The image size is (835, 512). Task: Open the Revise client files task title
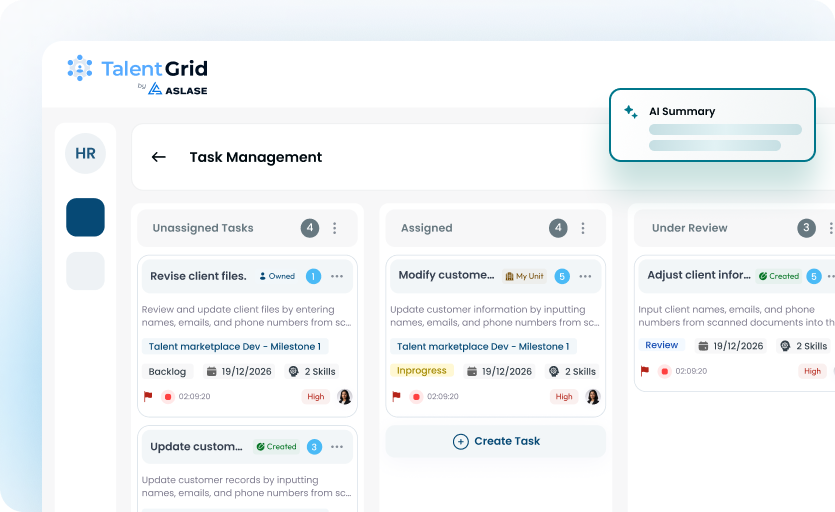pos(198,276)
